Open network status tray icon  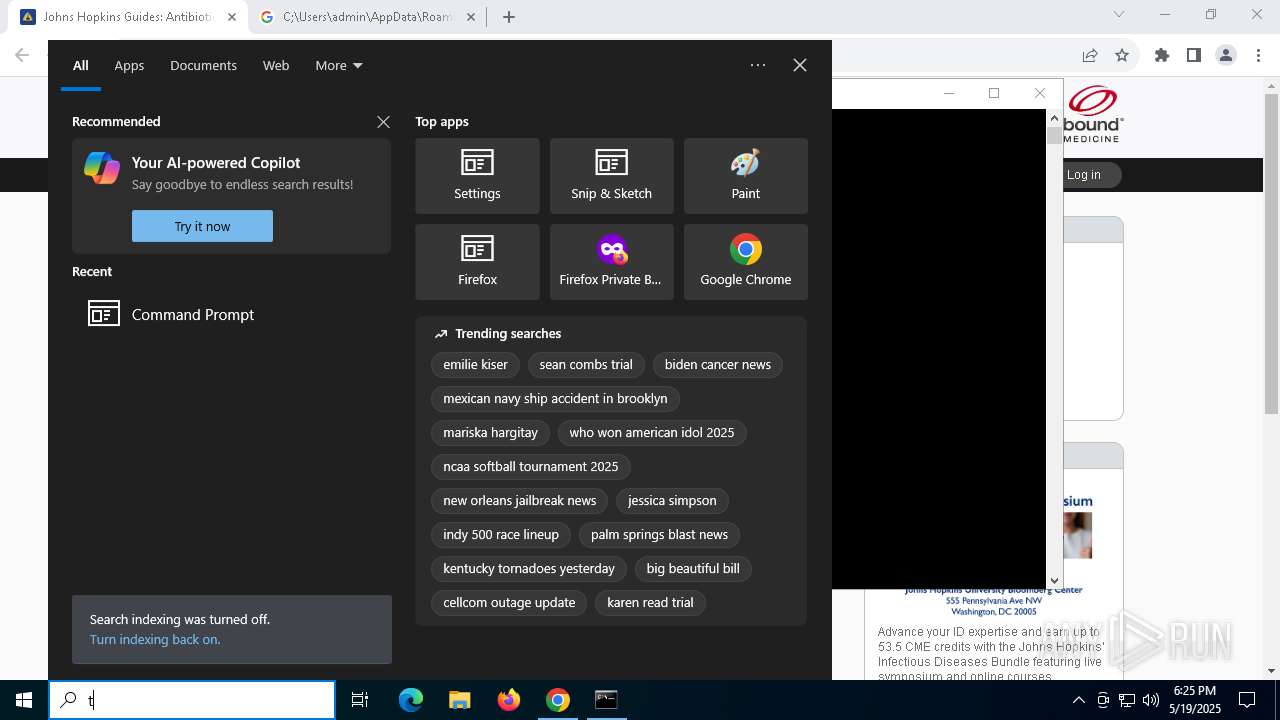[x=1127, y=700]
